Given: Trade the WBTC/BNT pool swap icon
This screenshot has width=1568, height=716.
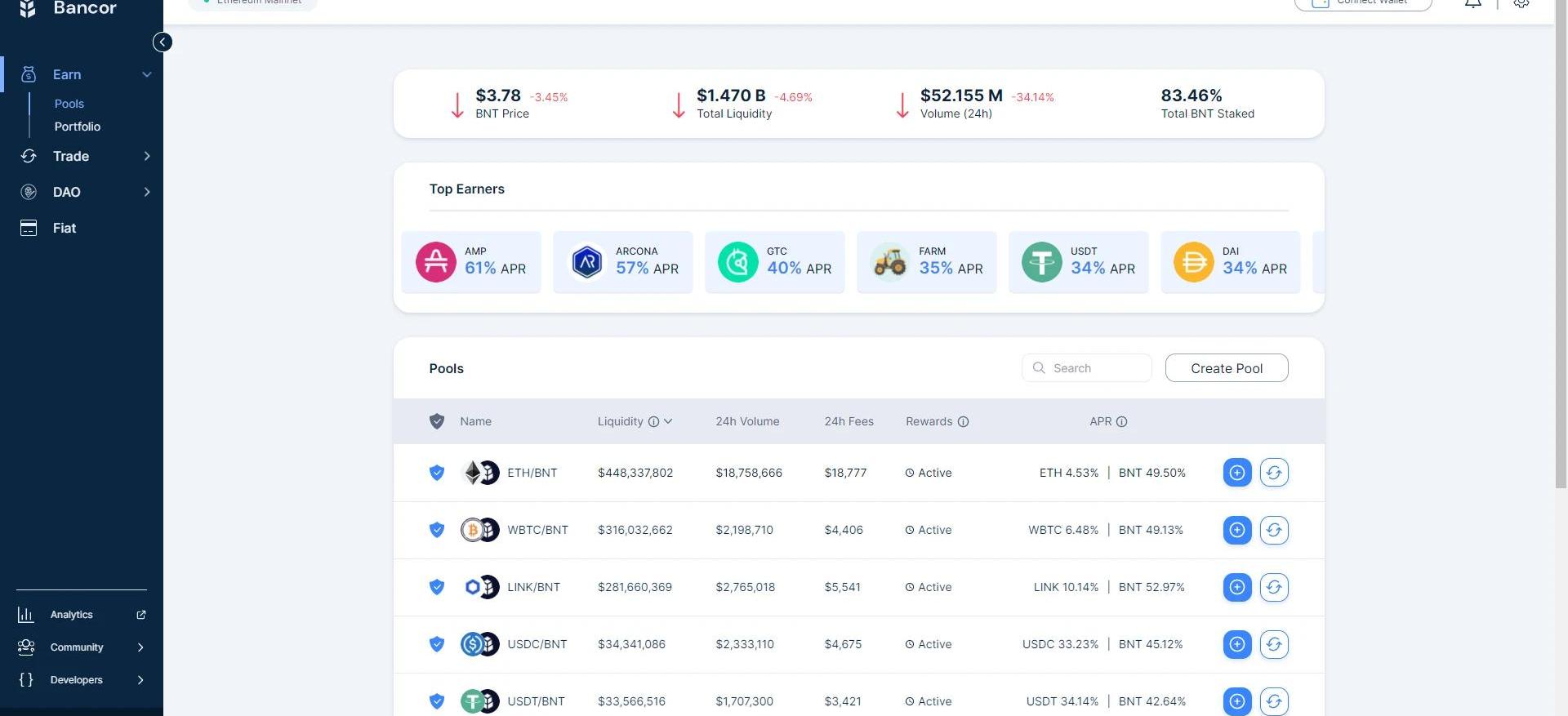Looking at the screenshot, I should point(1274,530).
